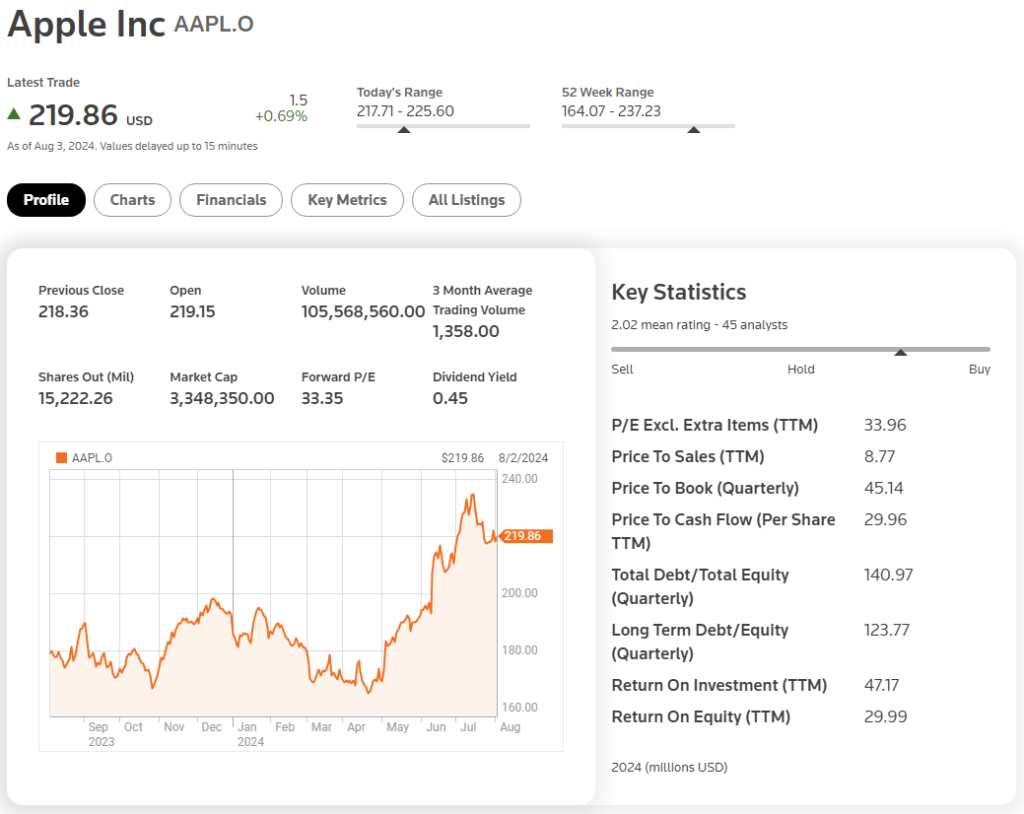Open the Profile tab
Viewport: 1024px width, 814px height.
46,200
